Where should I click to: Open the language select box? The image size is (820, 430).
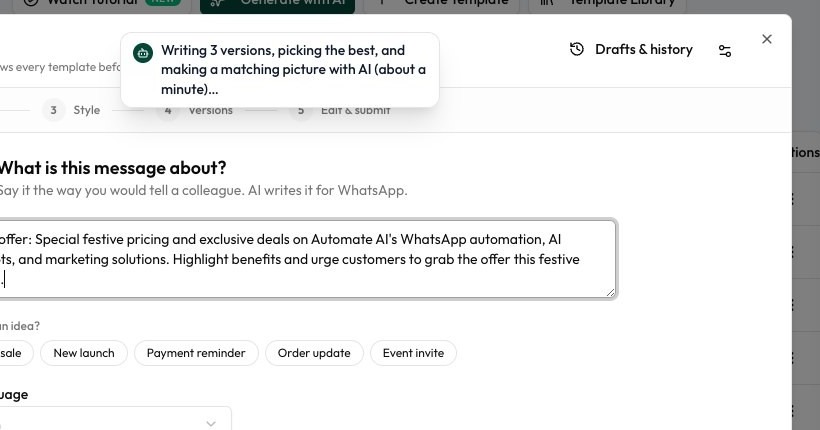click(x=113, y=418)
